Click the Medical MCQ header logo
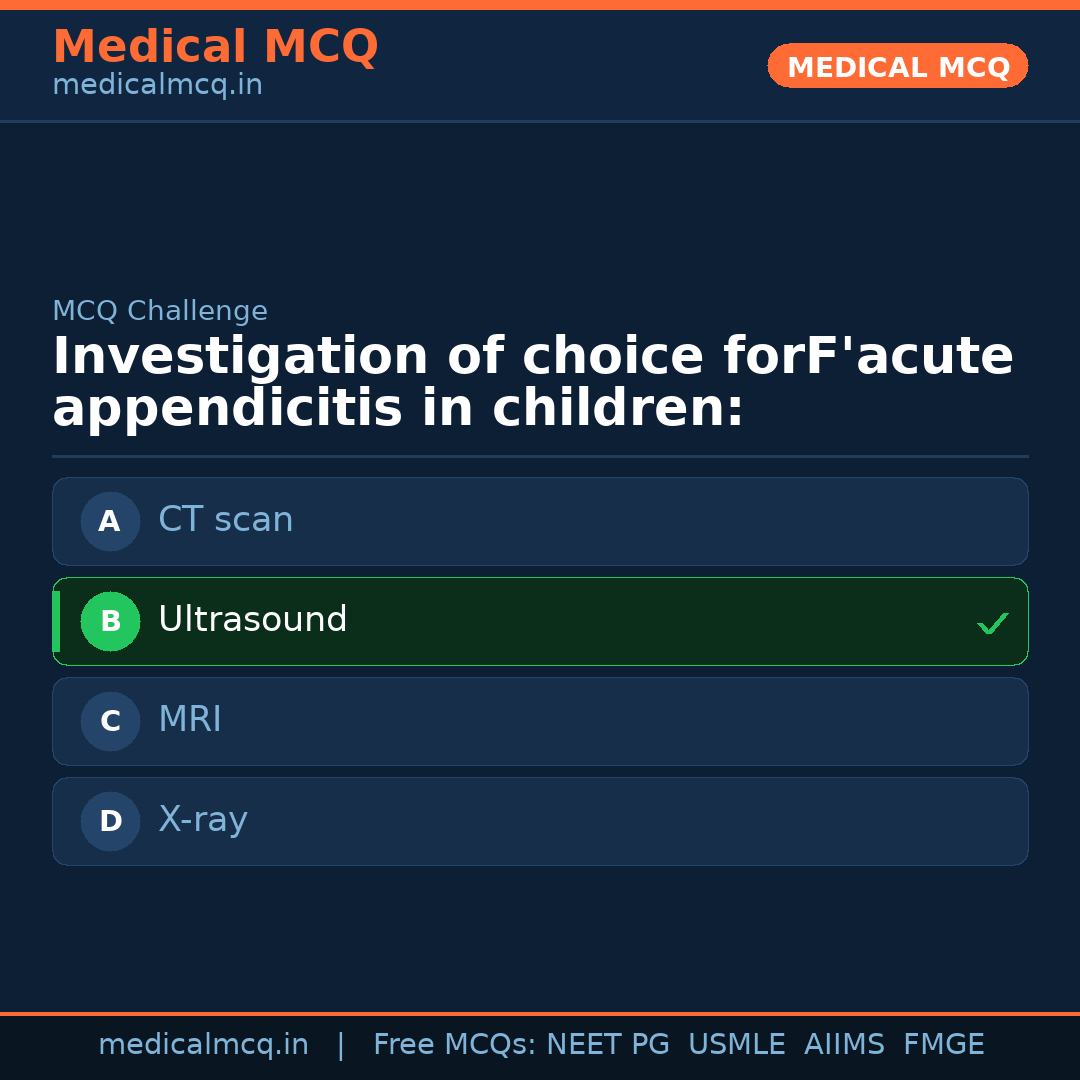 coord(215,46)
